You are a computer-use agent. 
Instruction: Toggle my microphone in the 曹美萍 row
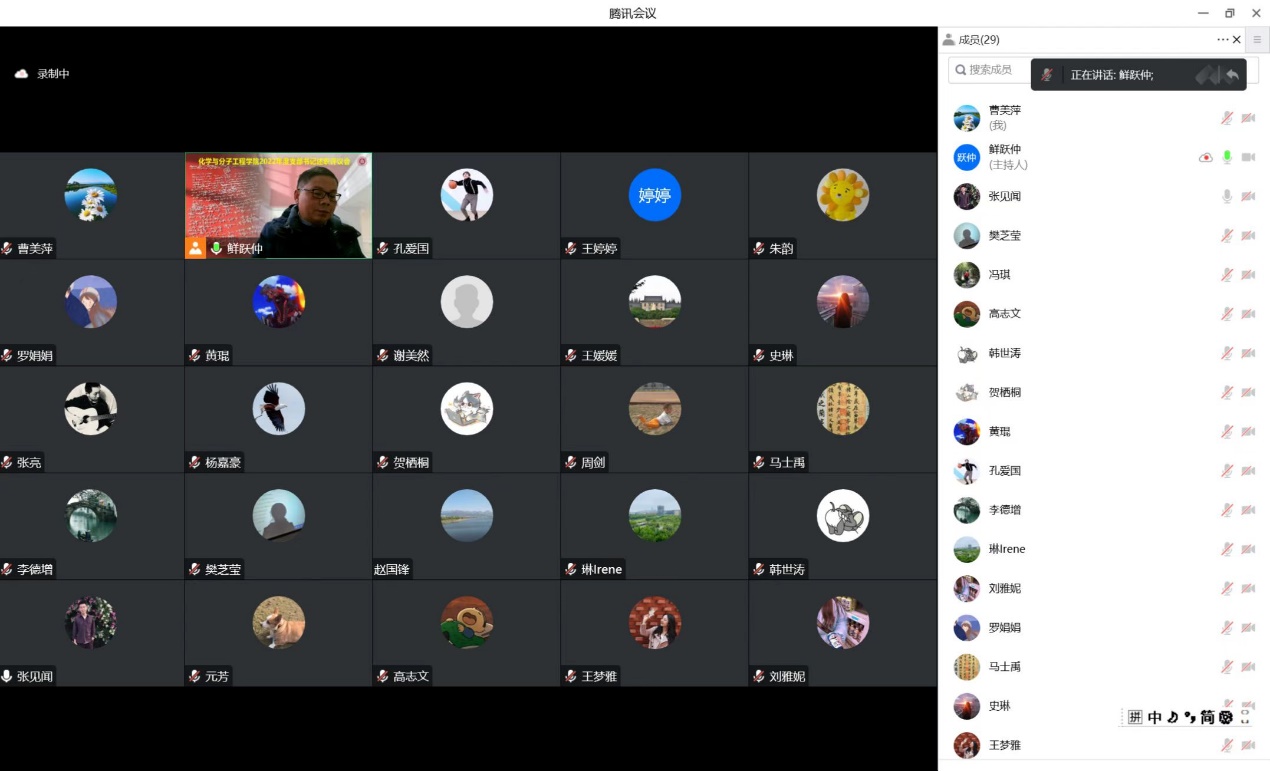(x=1227, y=118)
